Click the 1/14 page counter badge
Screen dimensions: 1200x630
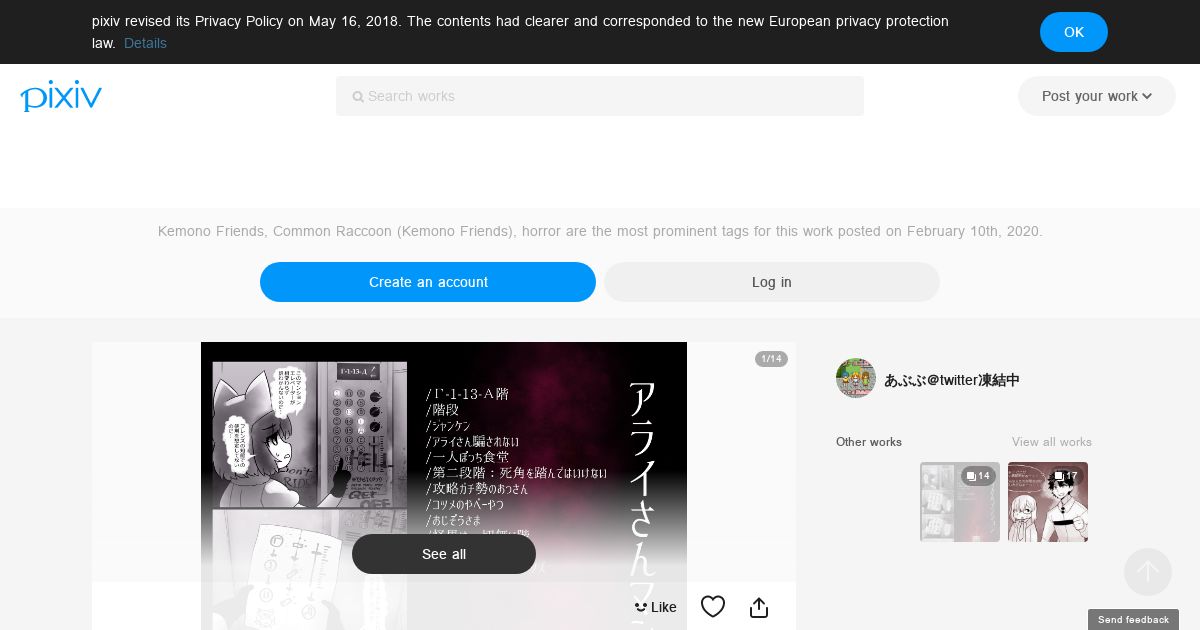click(x=771, y=359)
